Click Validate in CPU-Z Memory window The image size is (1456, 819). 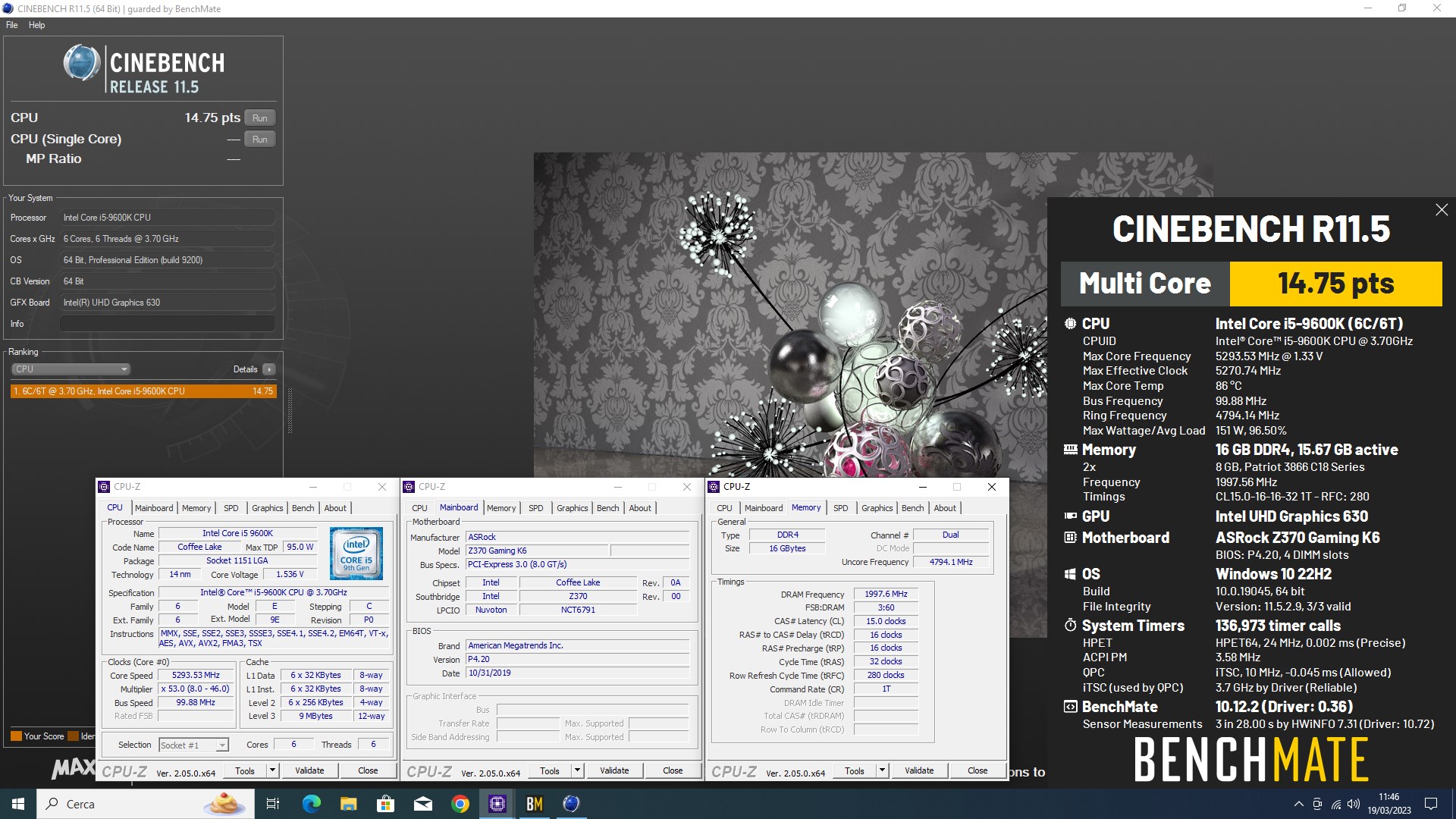click(919, 770)
